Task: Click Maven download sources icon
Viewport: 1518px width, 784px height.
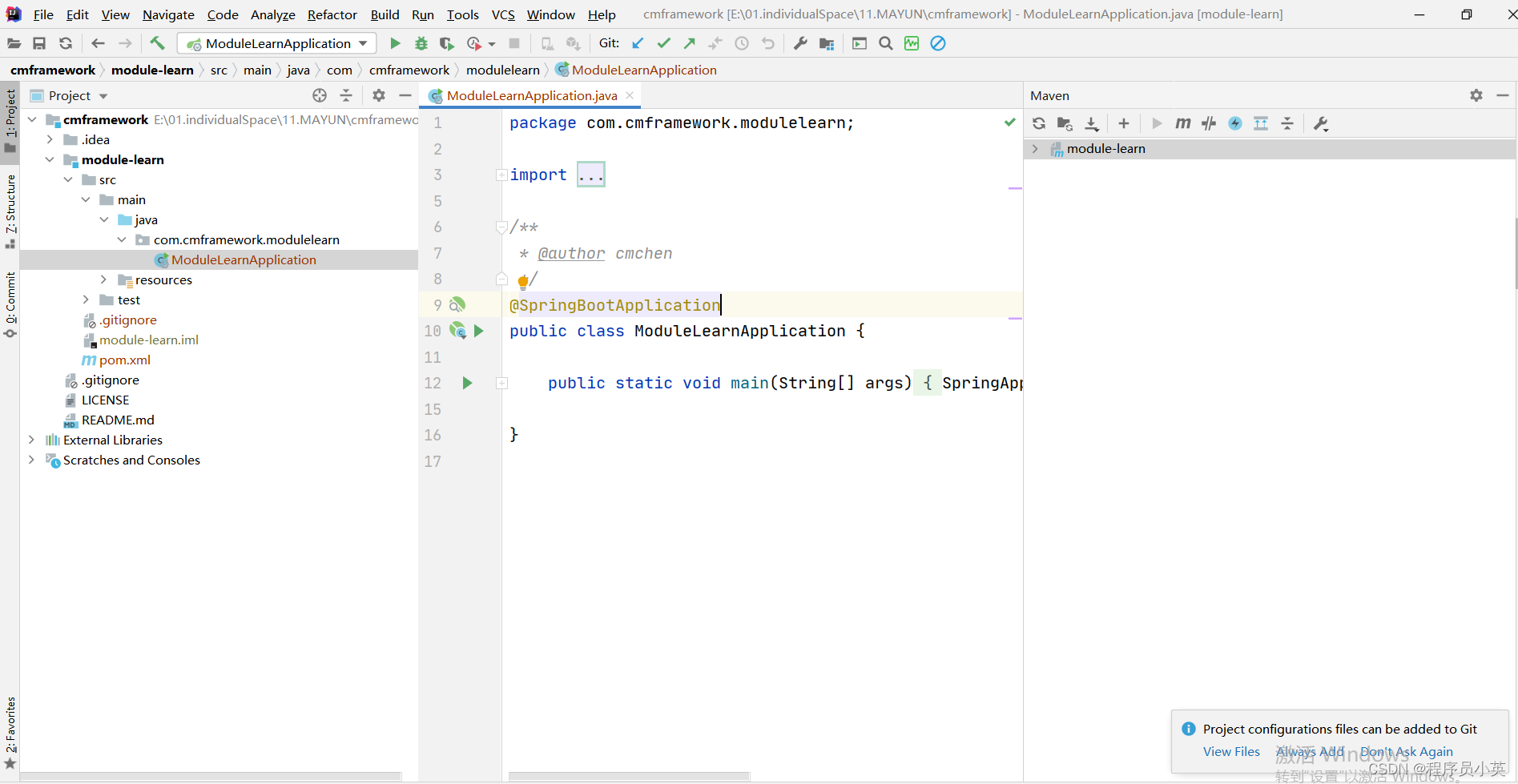Action: tap(1092, 123)
